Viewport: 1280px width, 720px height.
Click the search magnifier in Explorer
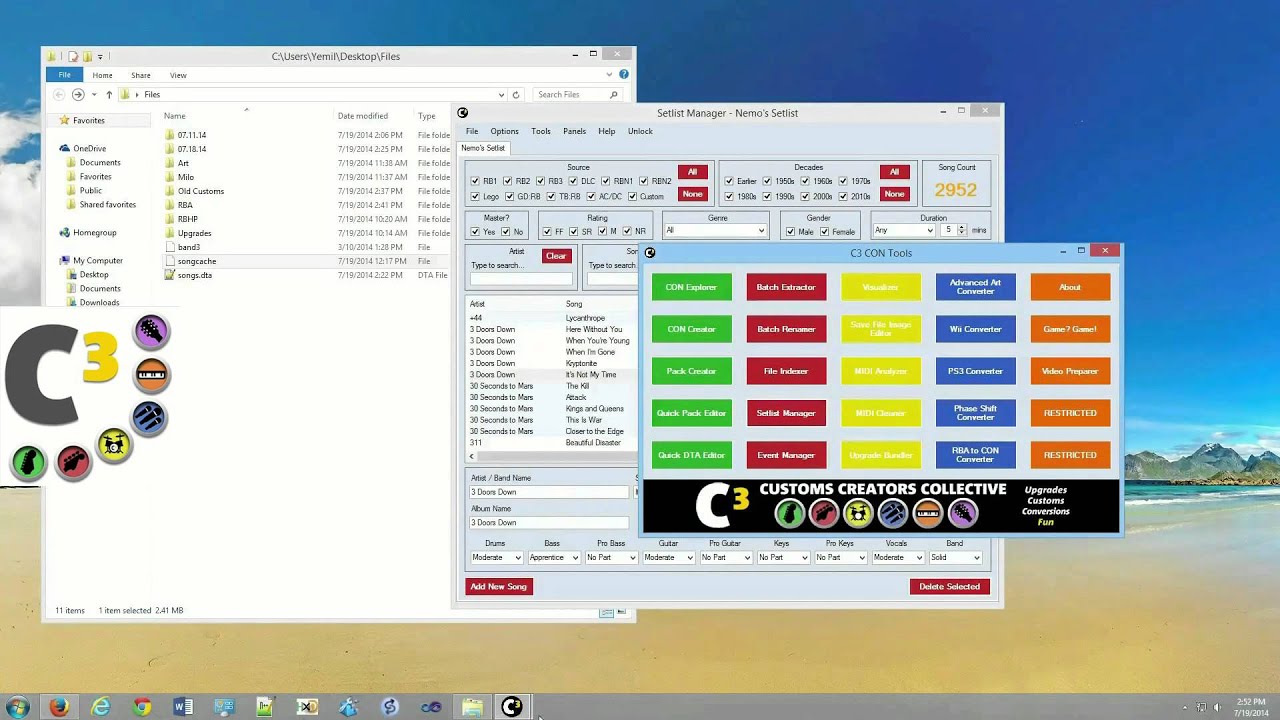click(x=616, y=94)
